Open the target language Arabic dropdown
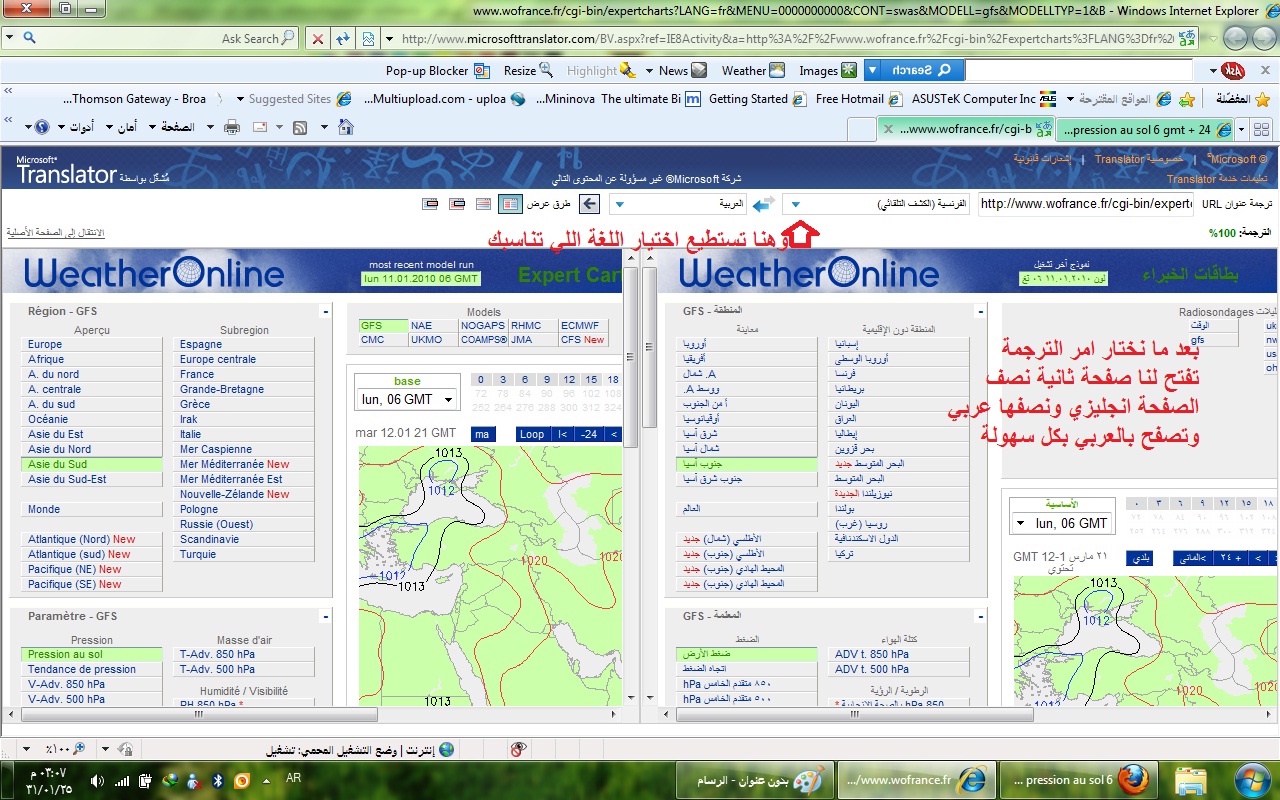This screenshot has height=800, width=1280. coord(678,204)
